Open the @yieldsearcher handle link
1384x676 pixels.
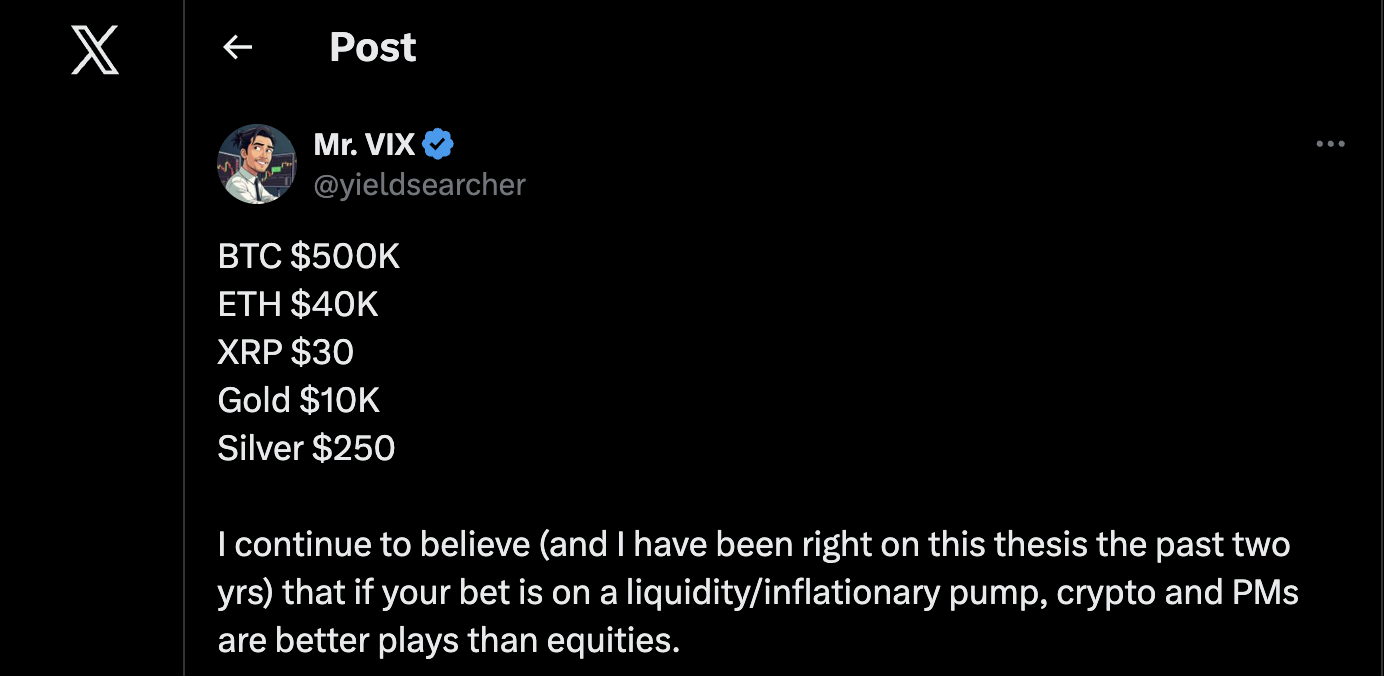(x=419, y=185)
